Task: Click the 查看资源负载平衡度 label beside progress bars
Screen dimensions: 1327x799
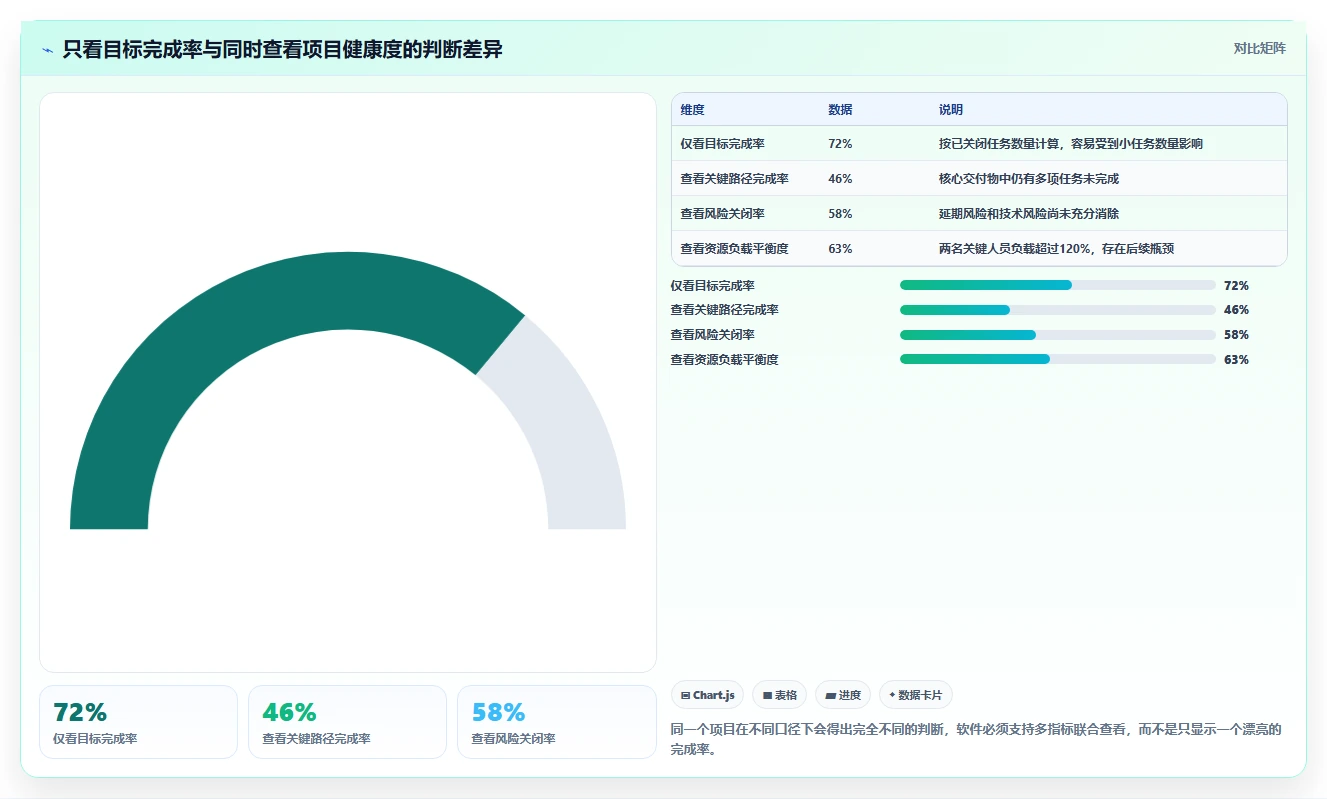Action: pos(724,360)
